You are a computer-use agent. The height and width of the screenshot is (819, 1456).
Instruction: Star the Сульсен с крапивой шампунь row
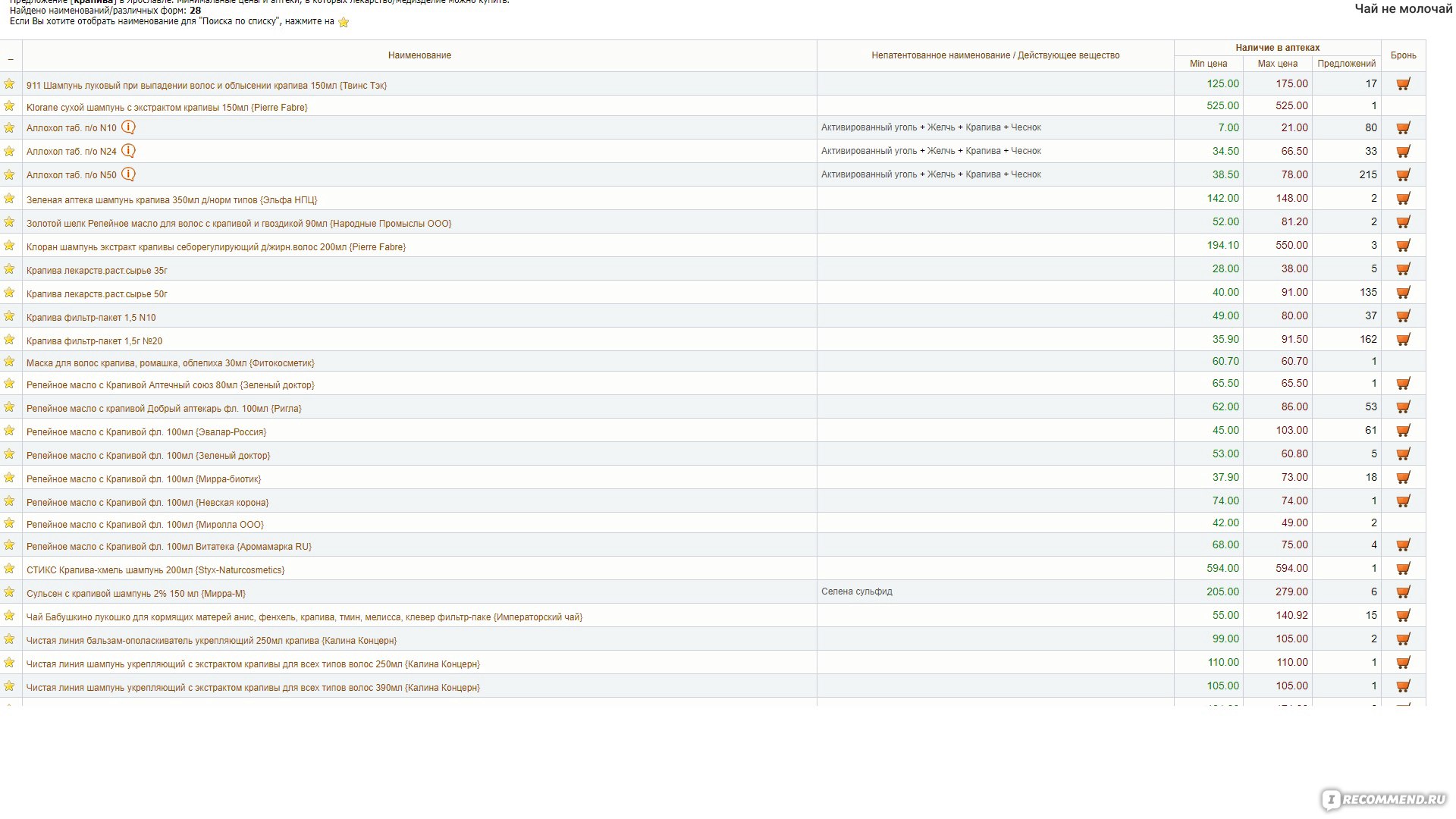click(x=9, y=591)
